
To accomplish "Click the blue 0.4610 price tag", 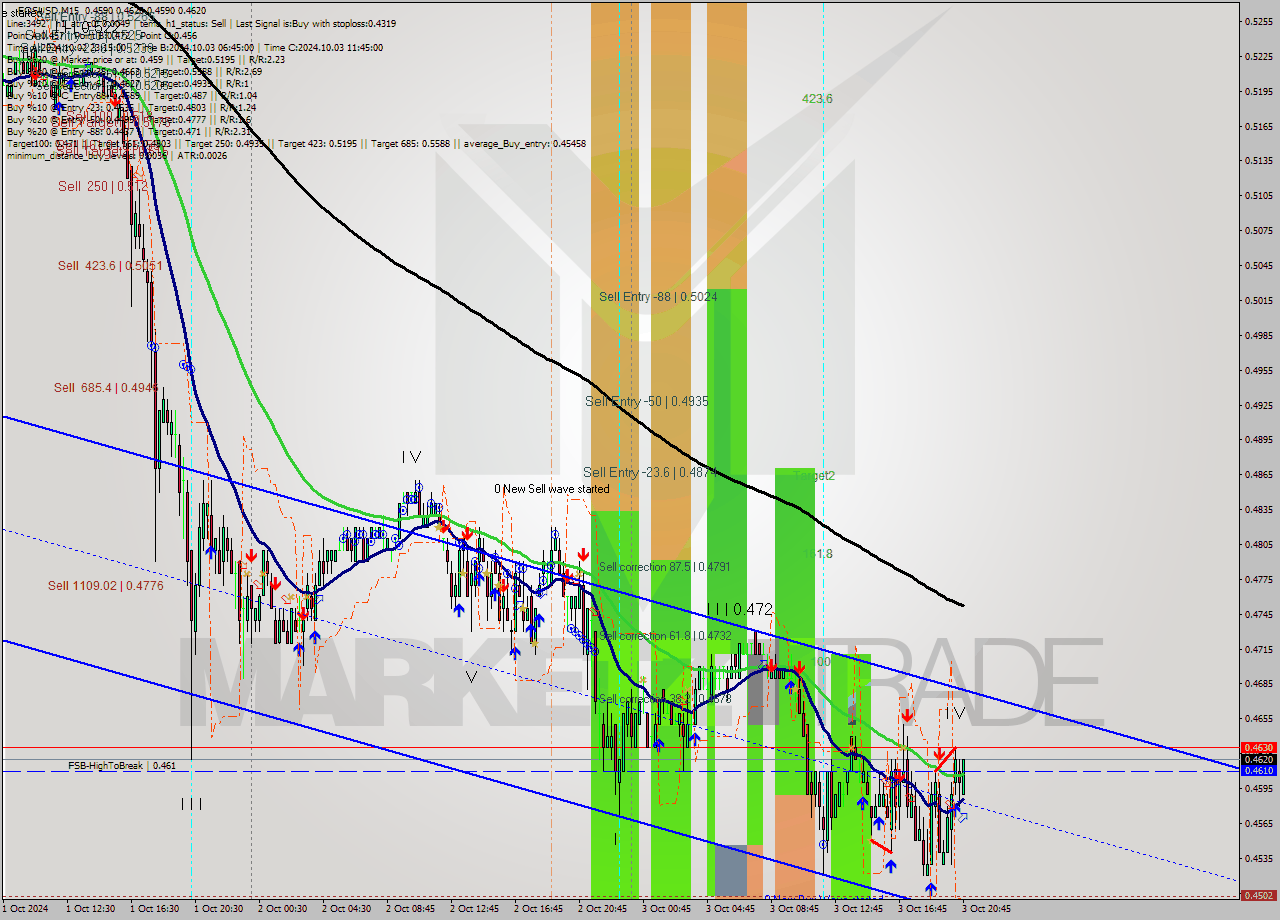I will [1257, 770].
